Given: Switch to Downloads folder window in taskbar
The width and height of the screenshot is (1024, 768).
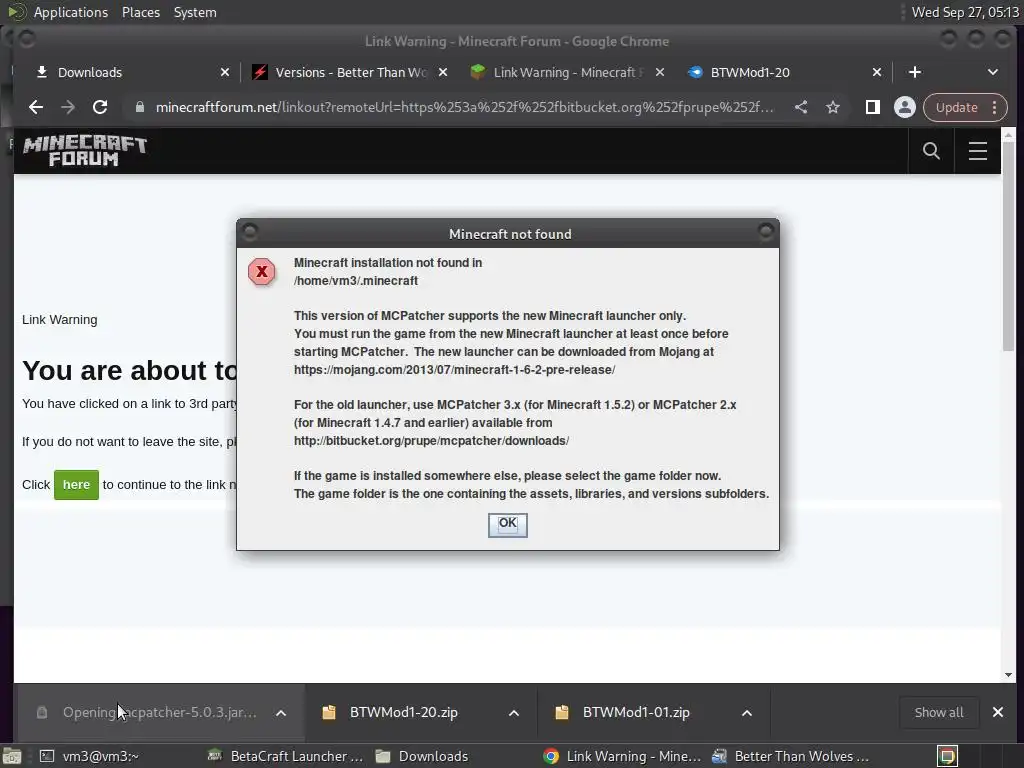Looking at the screenshot, I should click(421, 756).
